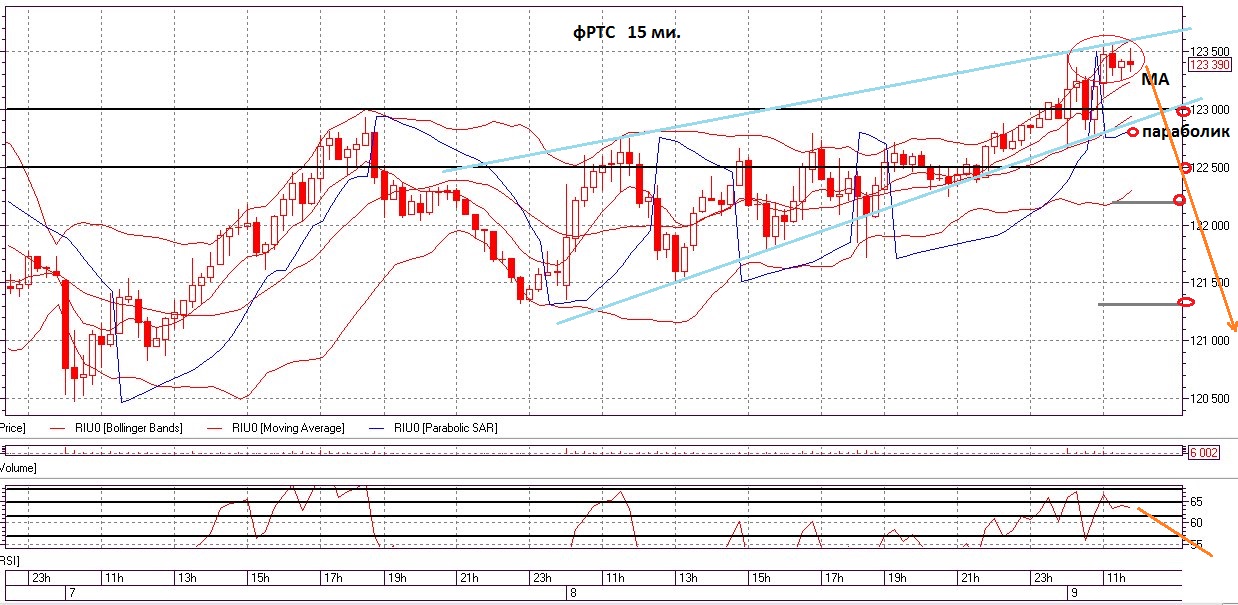The height and width of the screenshot is (605, 1238).
Task: Select day 9 on the date axis
Action: (x=1072, y=592)
